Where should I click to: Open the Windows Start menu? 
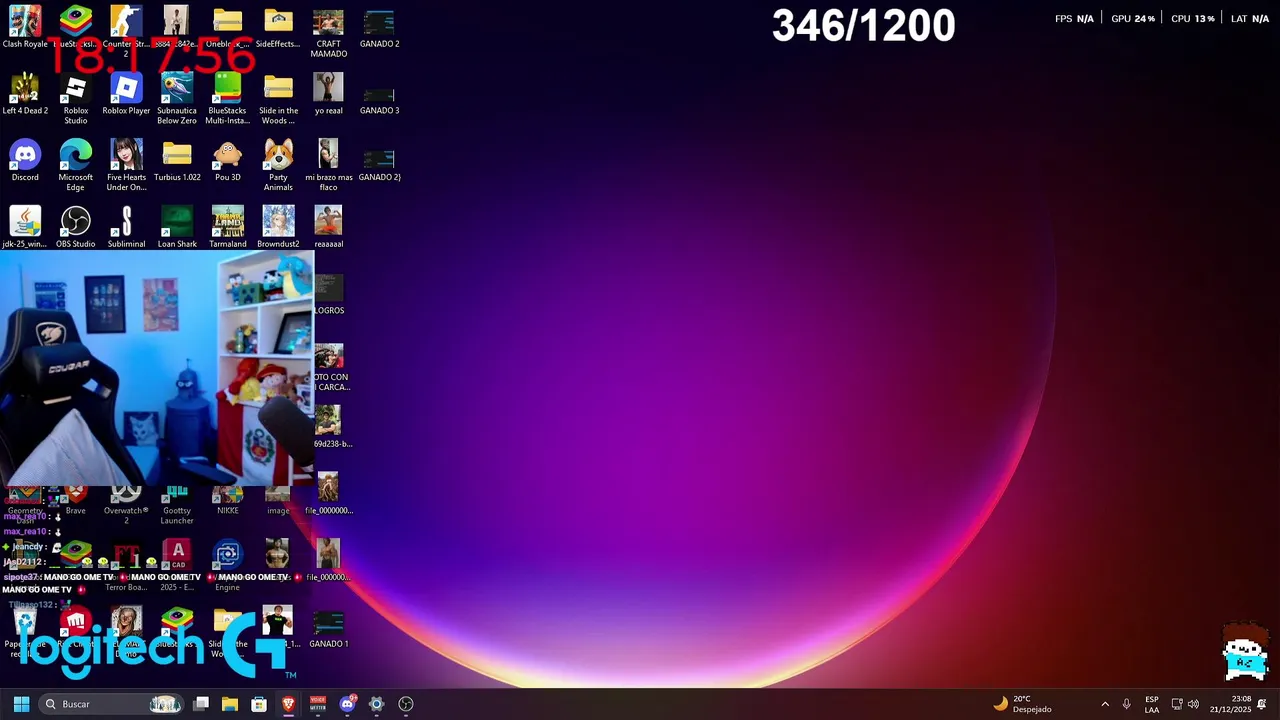pos(21,704)
